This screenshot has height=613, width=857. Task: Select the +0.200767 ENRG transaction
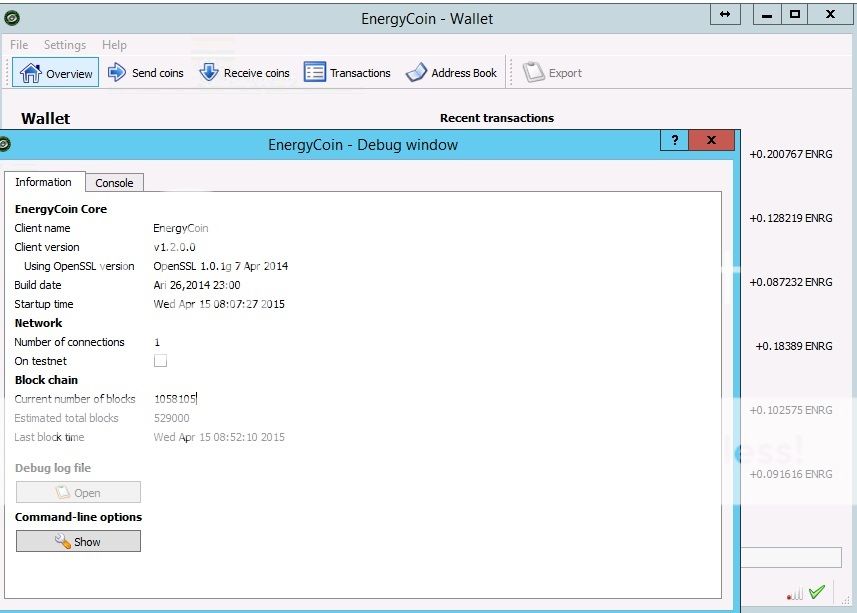791,154
